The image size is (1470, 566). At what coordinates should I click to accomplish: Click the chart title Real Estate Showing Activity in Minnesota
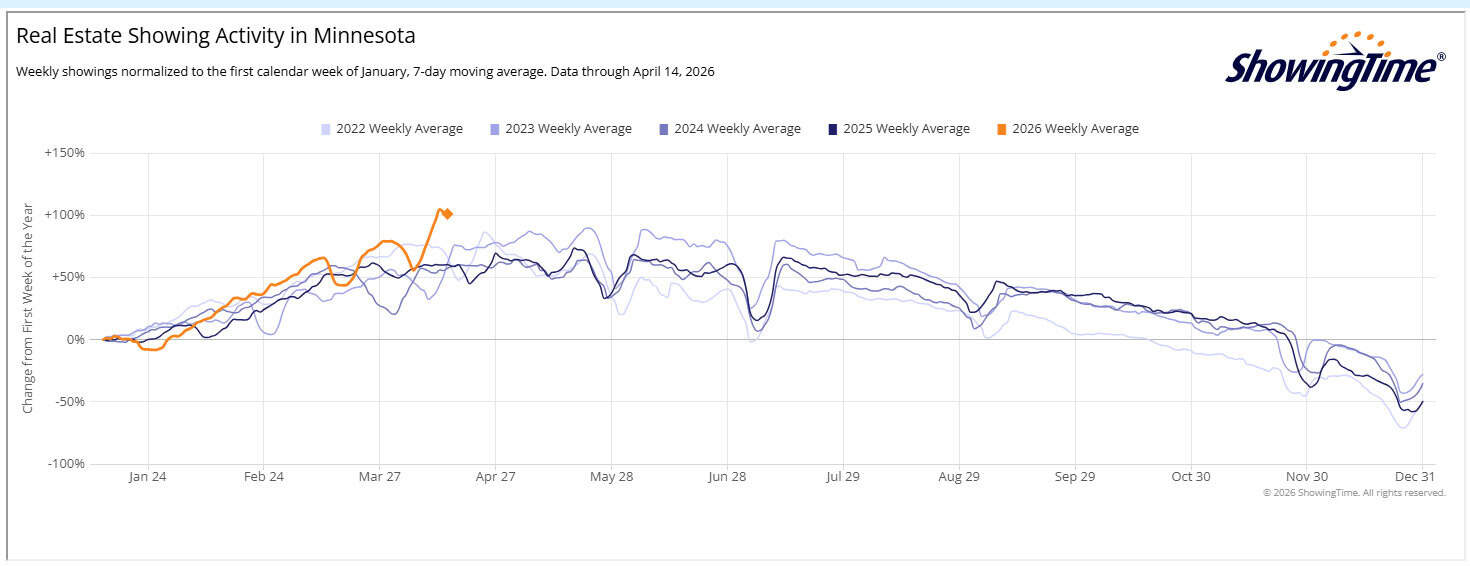point(216,36)
